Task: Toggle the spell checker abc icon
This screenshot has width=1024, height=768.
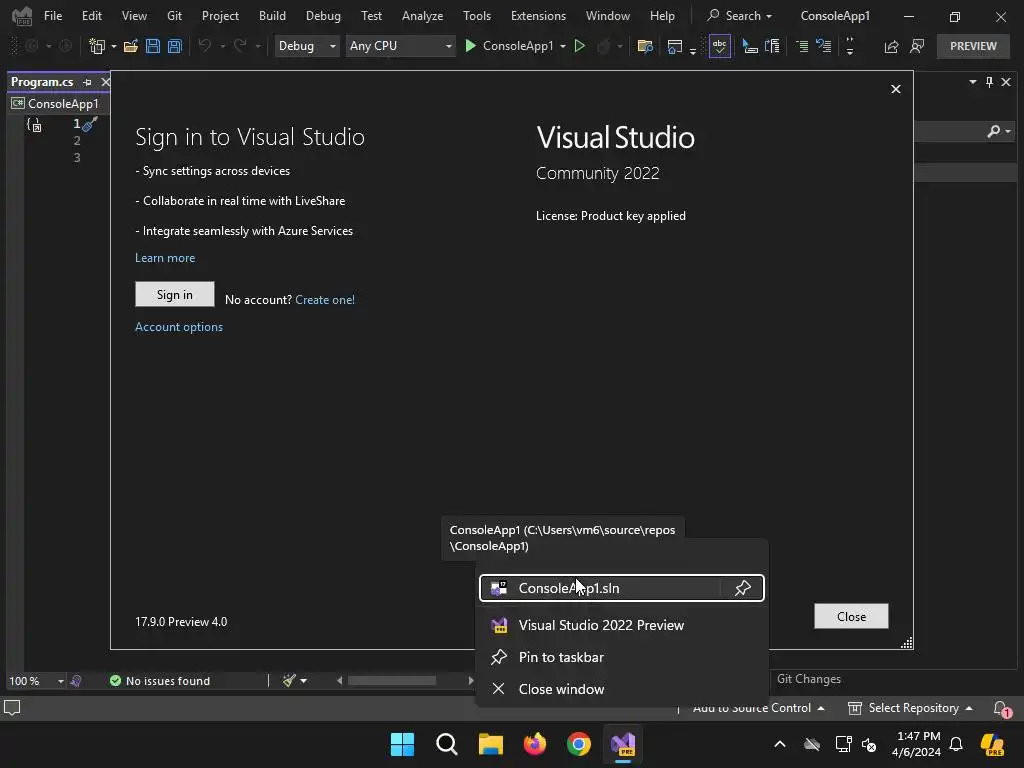Action: pyautogui.click(x=720, y=46)
